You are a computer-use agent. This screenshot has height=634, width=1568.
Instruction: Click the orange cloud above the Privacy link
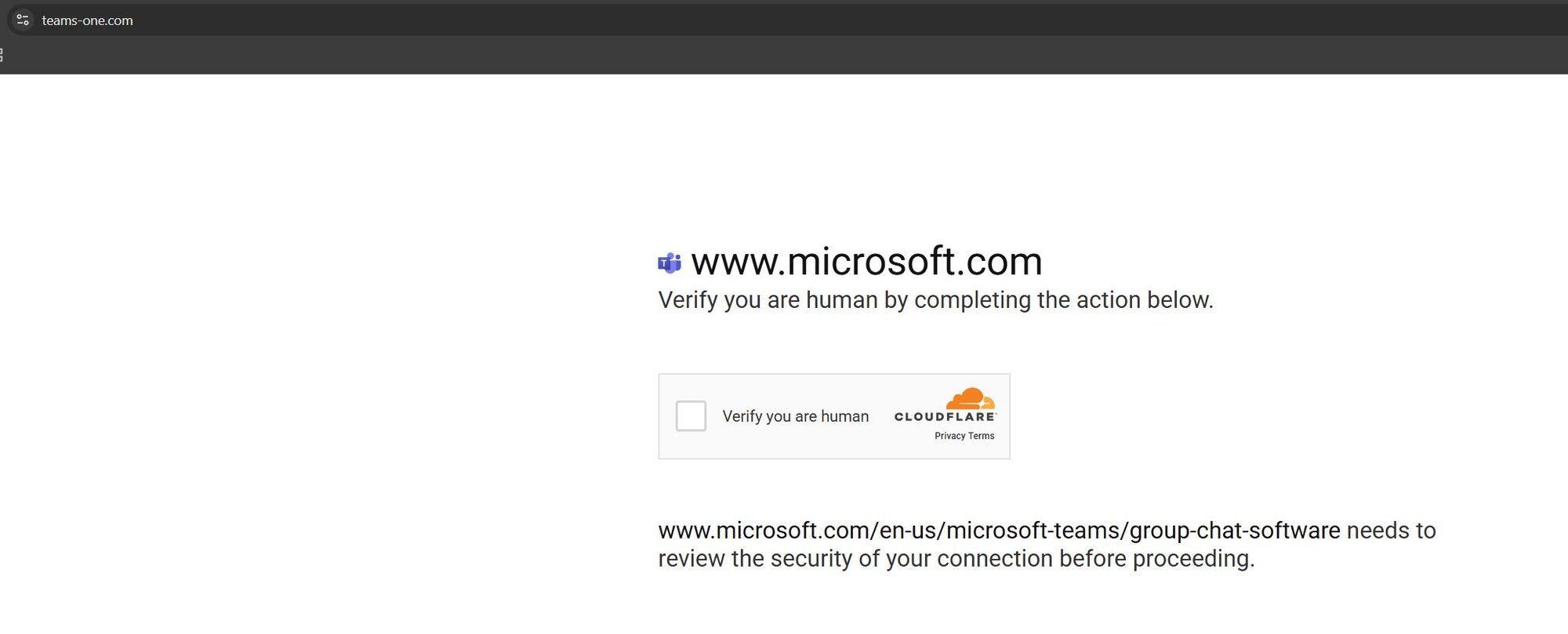970,400
